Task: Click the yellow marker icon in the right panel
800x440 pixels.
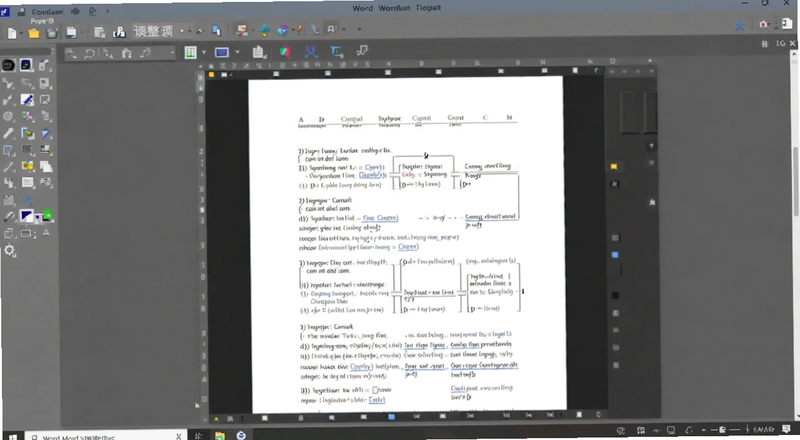Action: pos(614,166)
